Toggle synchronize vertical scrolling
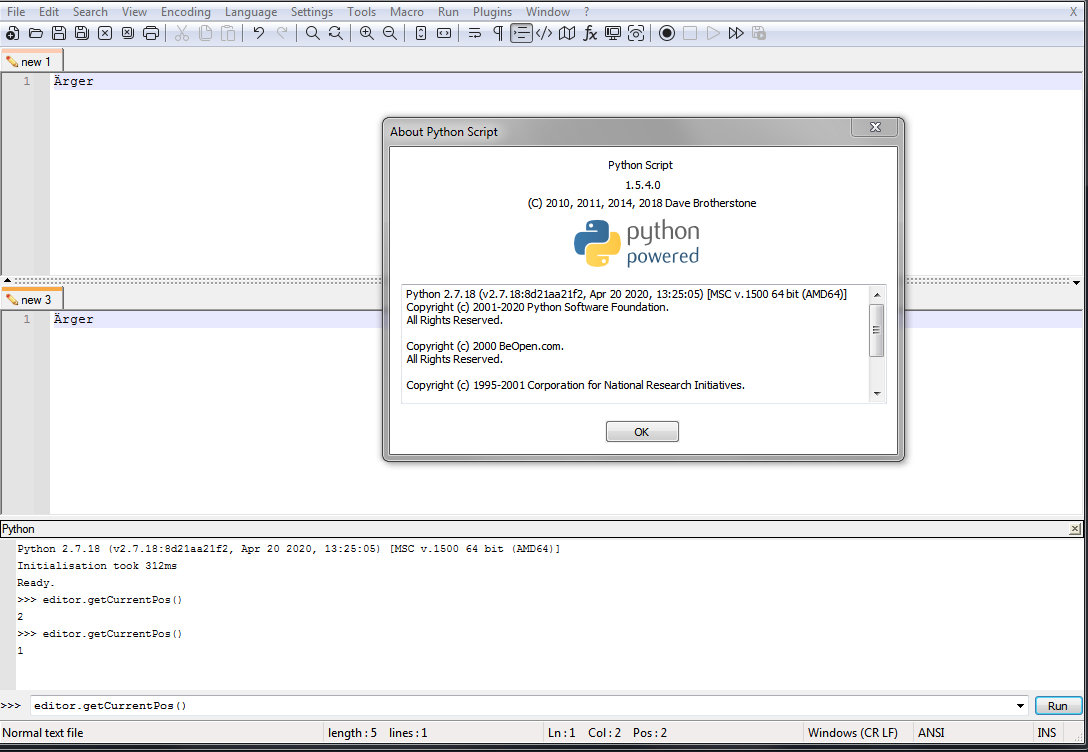This screenshot has width=1088, height=752. point(421,33)
